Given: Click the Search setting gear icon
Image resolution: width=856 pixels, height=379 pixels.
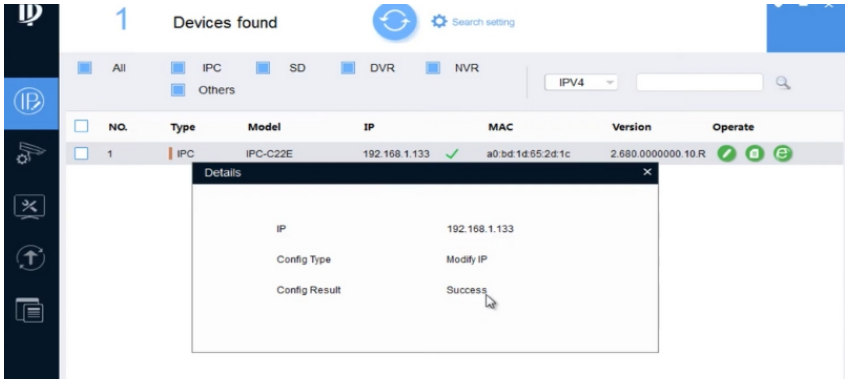Looking at the screenshot, I should (439, 22).
